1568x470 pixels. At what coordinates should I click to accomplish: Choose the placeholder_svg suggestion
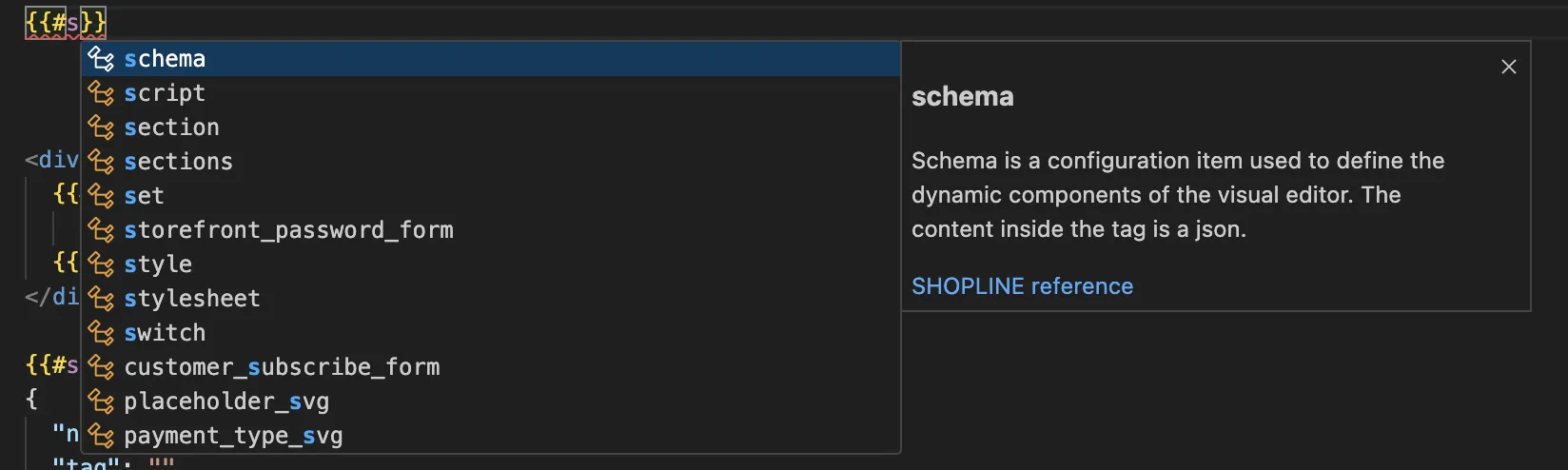[x=226, y=401]
